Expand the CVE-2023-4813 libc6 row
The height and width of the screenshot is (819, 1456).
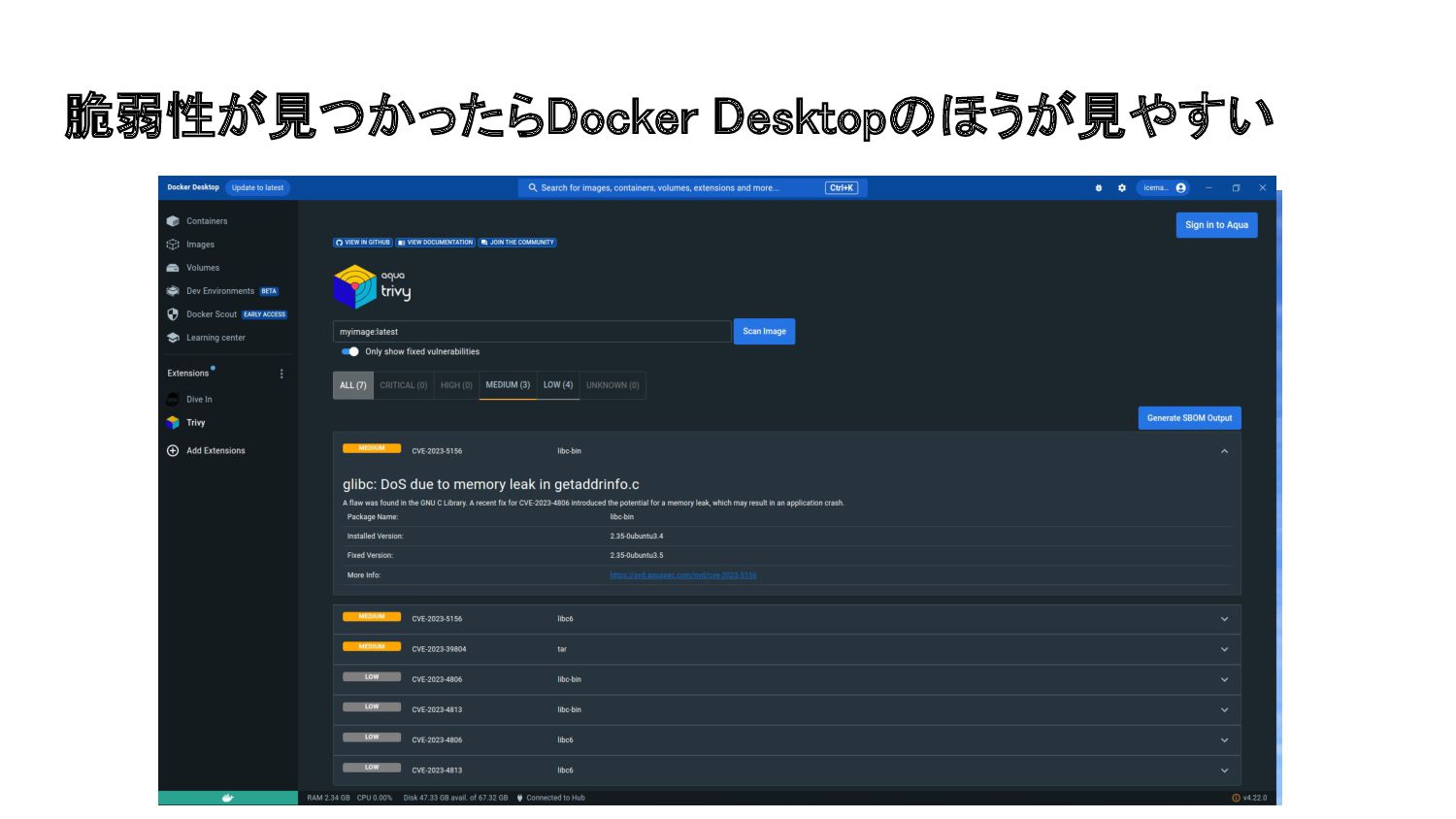[1224, 770]
